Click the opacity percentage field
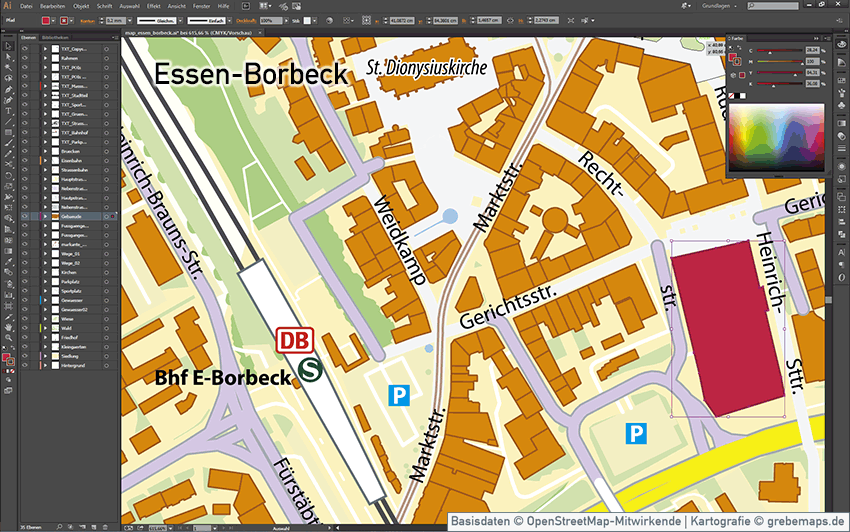Viewport: 850px width, 532px height. point(268,20)
